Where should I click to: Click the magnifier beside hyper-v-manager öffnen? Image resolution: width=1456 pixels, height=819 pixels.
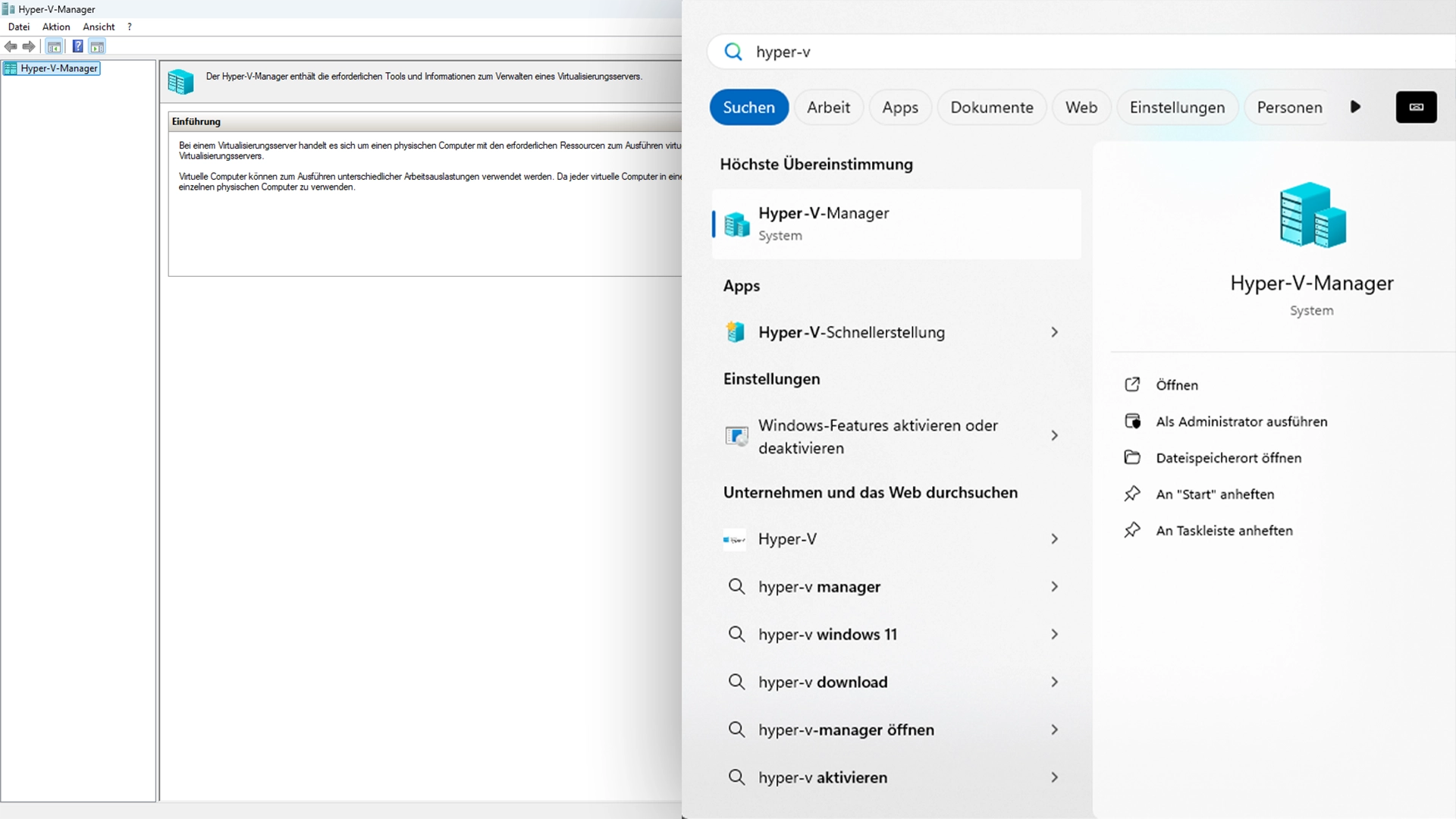736,730
